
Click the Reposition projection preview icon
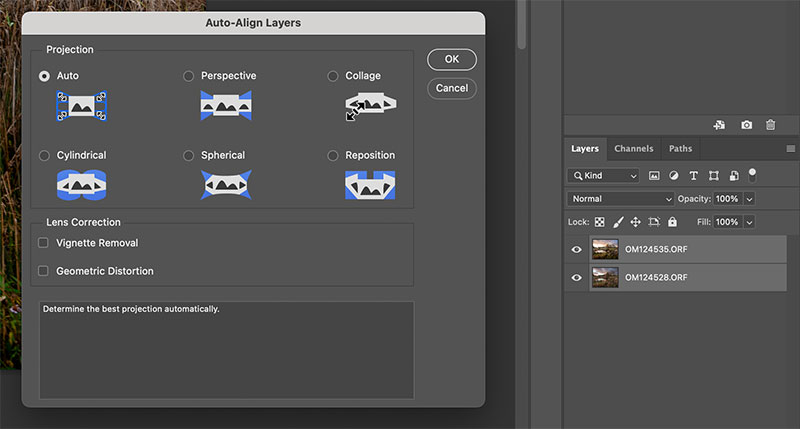click(370, 185)
